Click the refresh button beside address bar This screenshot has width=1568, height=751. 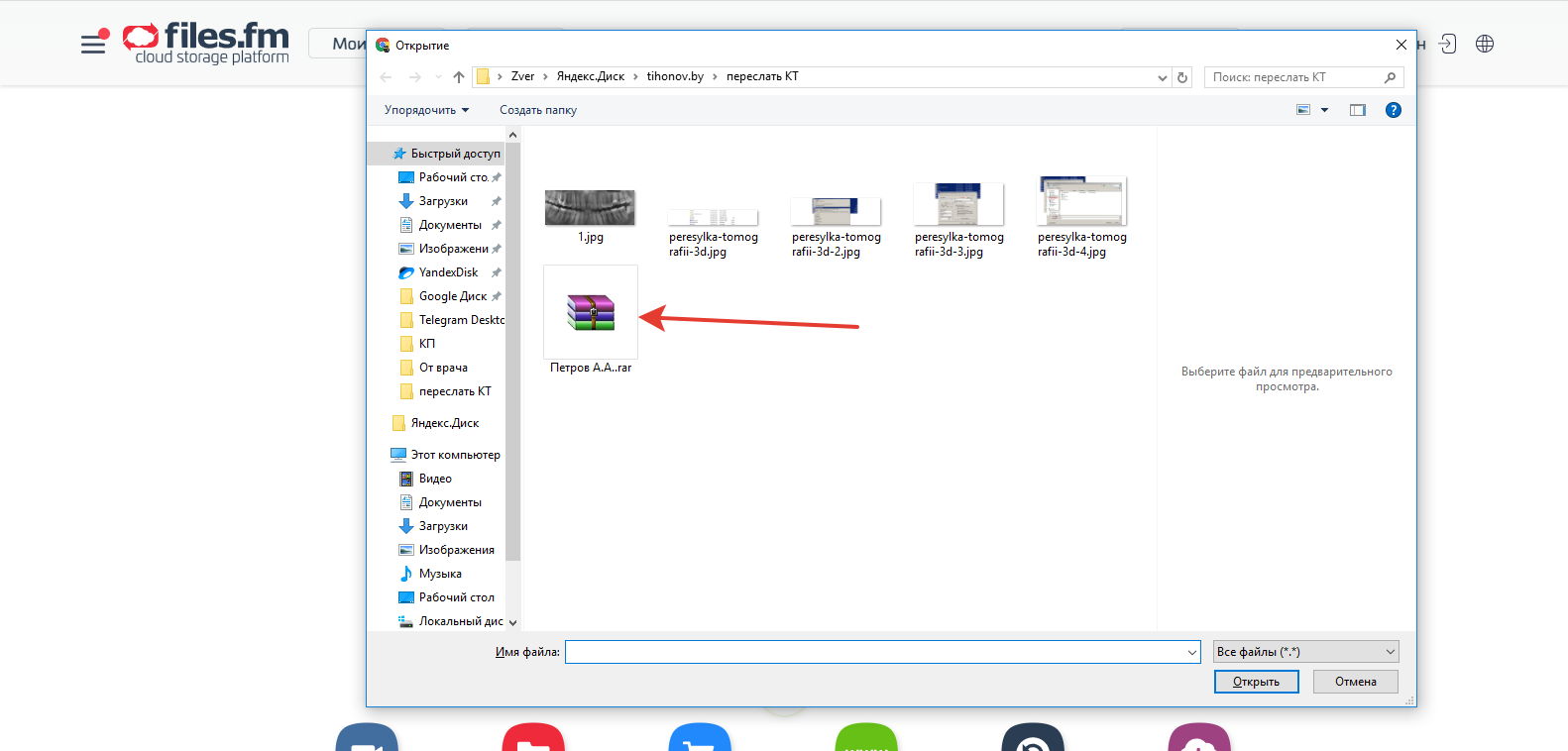[1182, 77]
